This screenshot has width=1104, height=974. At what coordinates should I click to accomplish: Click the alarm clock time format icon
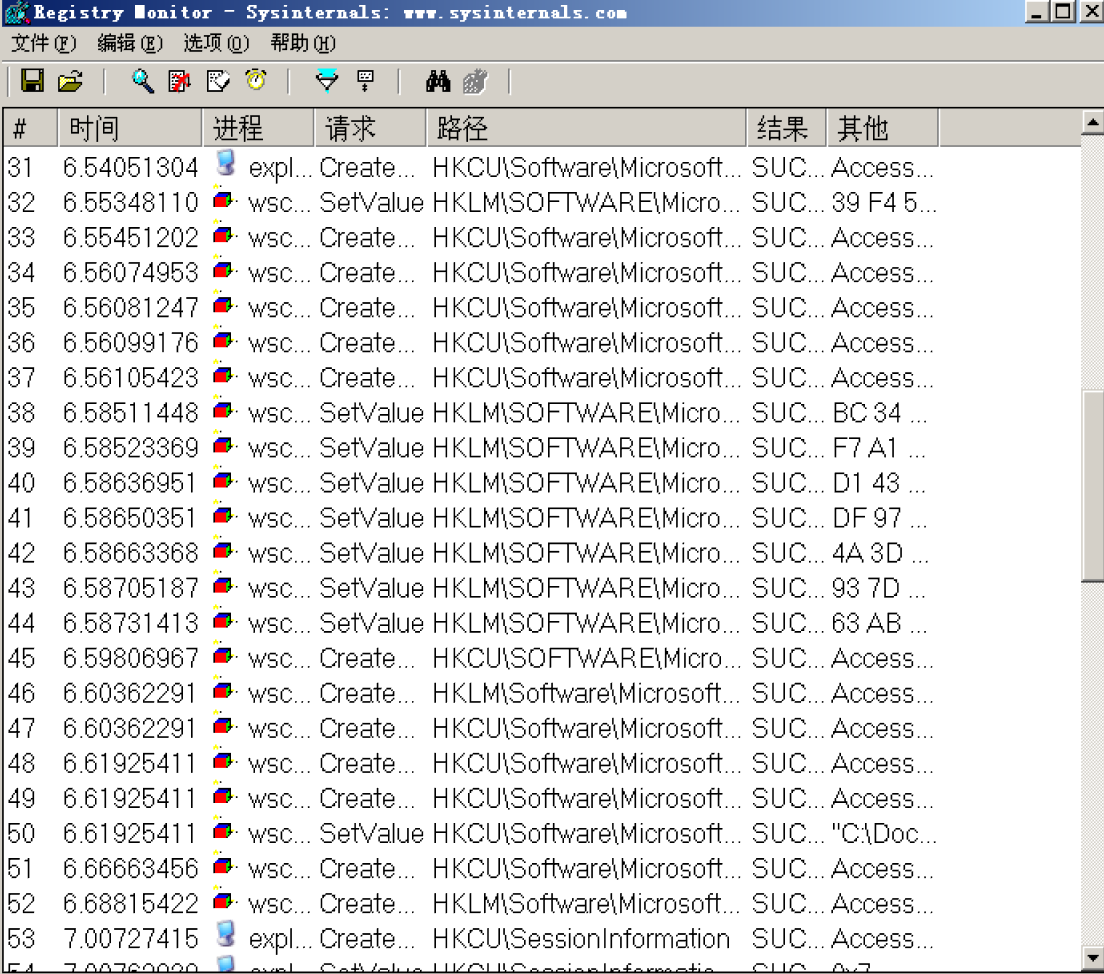(x=256, y=80)
